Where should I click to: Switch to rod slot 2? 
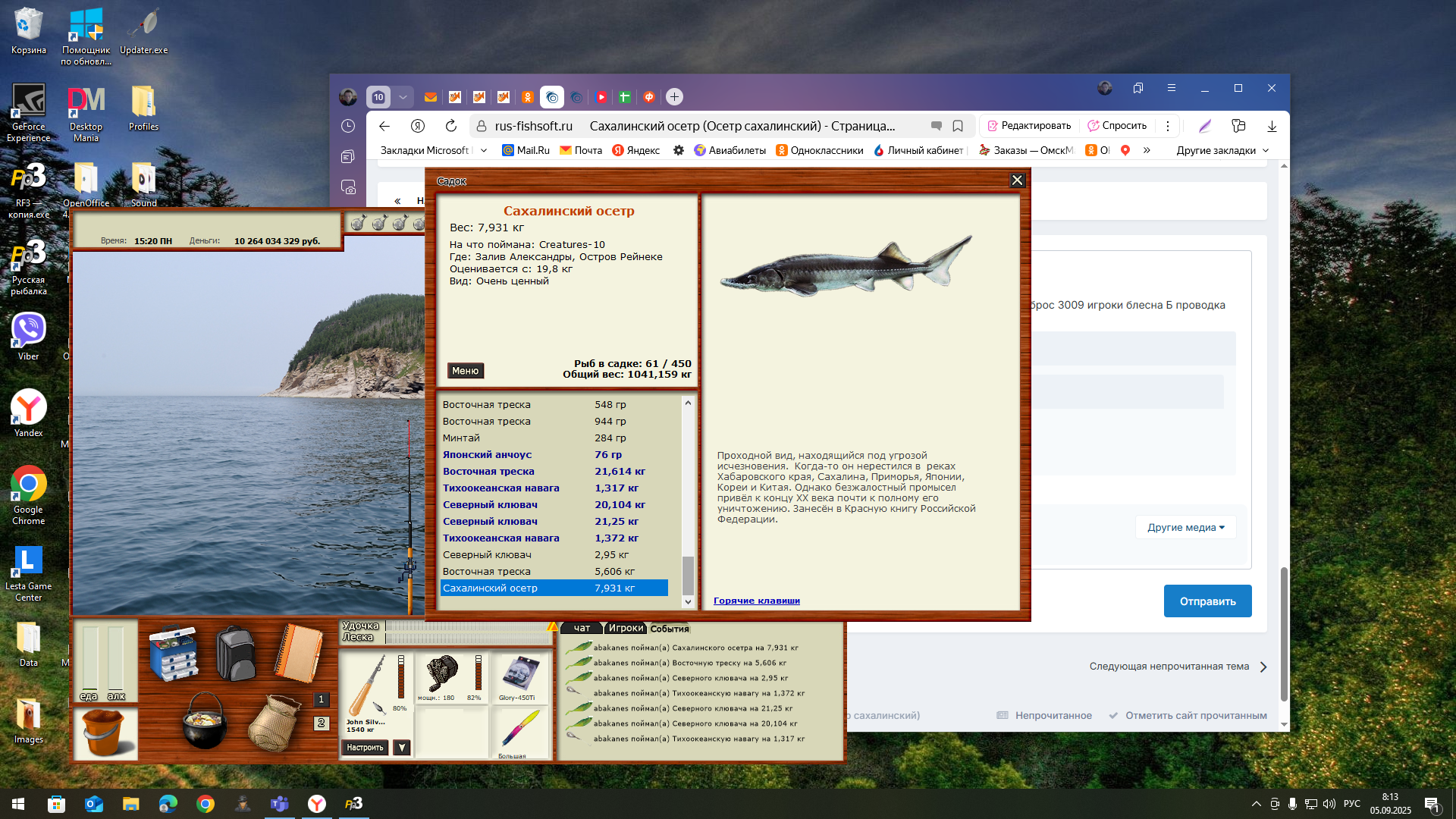[x=321, y=723]
